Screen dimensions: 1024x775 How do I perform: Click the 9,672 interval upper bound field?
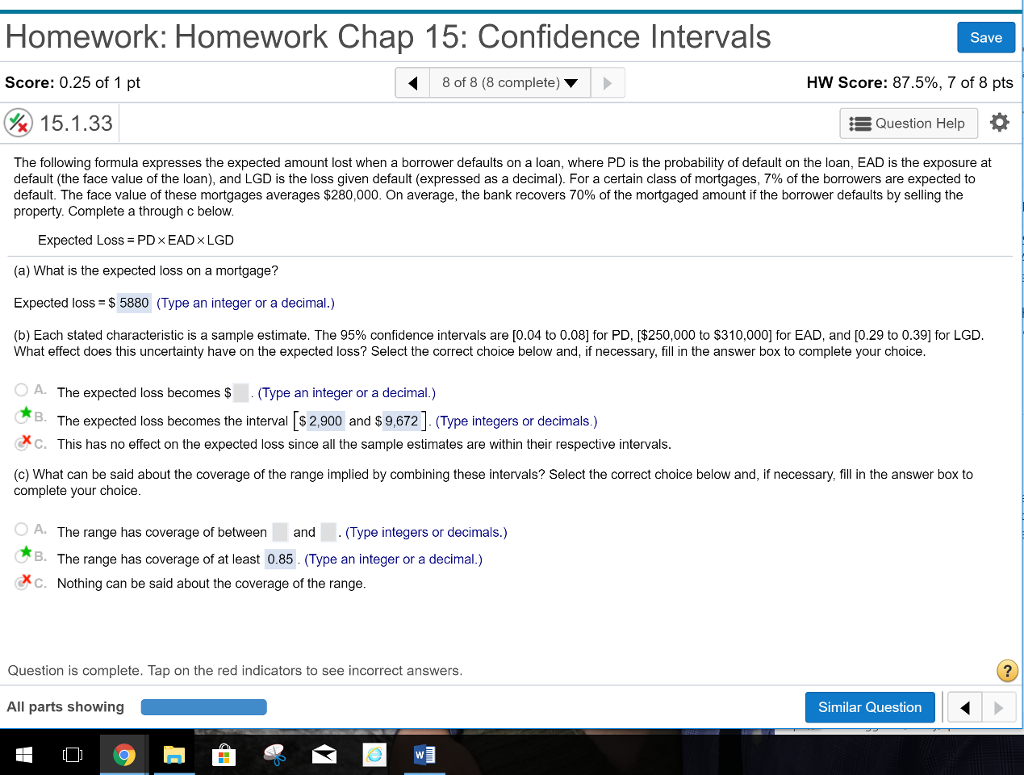[401, 421]
